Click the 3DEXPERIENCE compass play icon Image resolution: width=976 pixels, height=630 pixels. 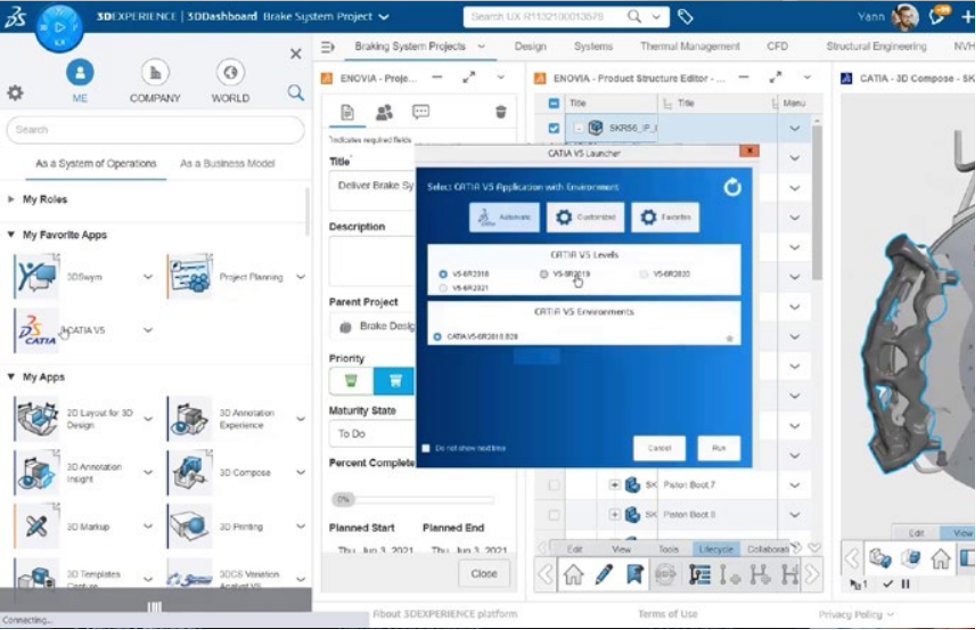58,27
